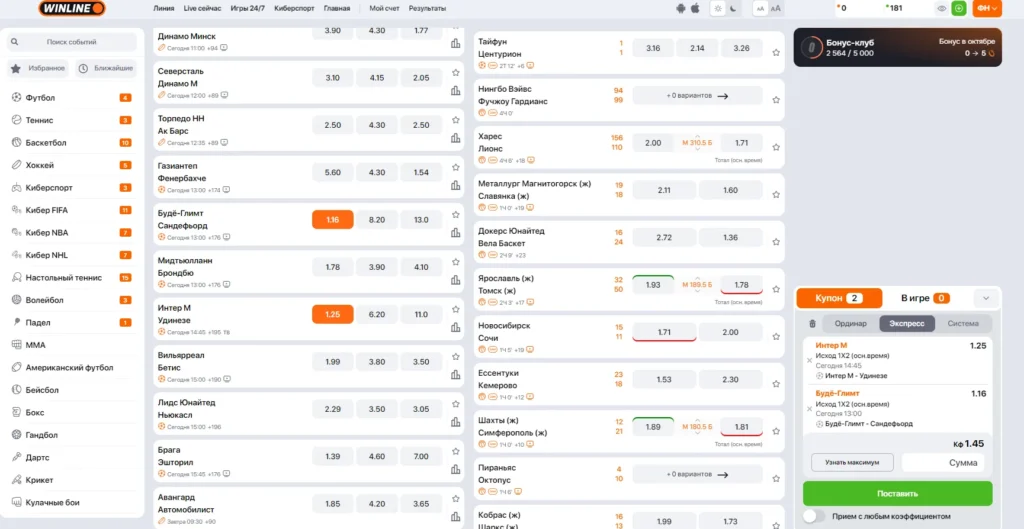Image resolution: width=1024 pixels, height=529 pixels.
Task: Select Настольный теннис in the sidebar
Action: coord(72,278)
